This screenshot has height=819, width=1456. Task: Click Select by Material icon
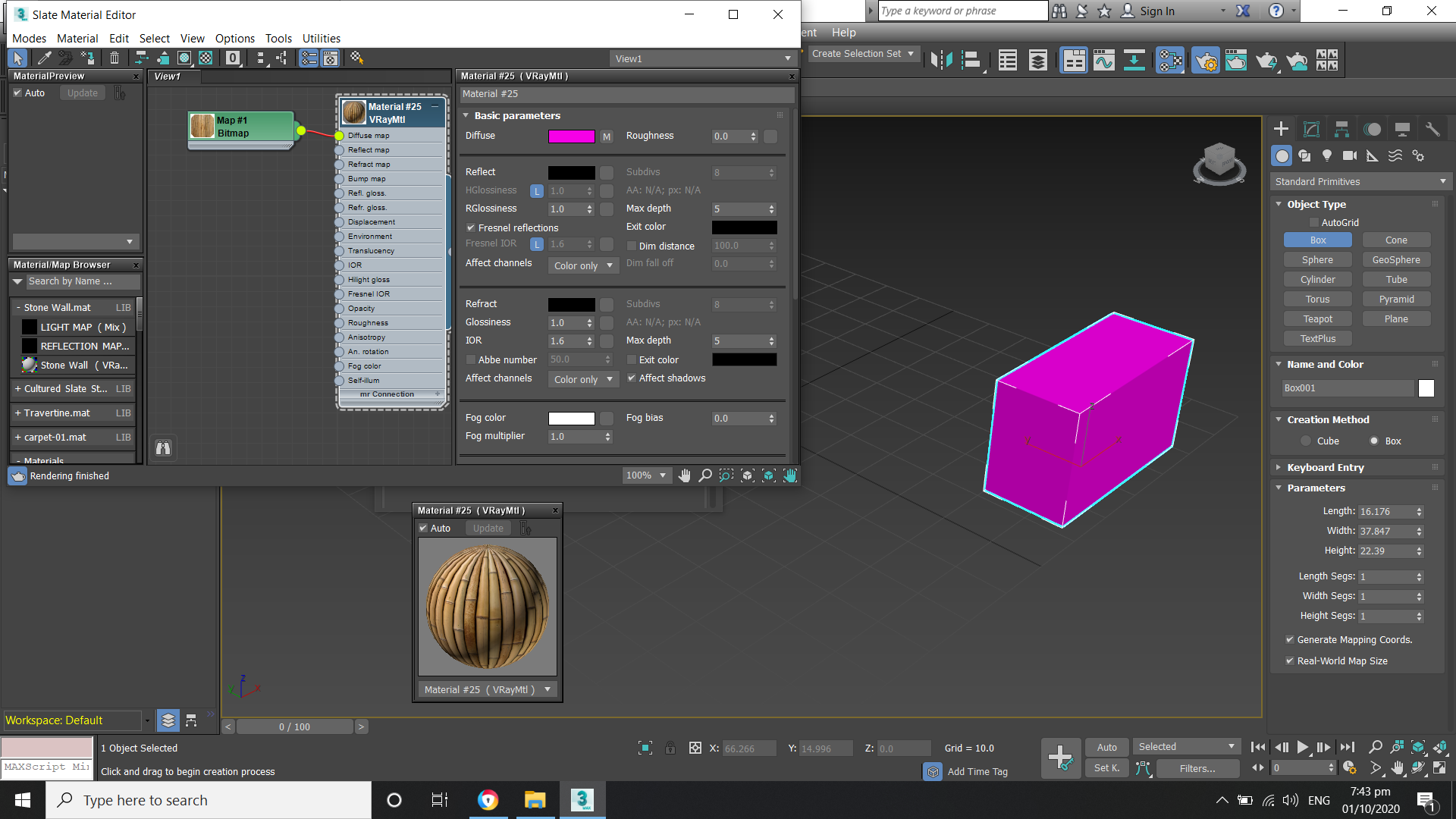356,58
